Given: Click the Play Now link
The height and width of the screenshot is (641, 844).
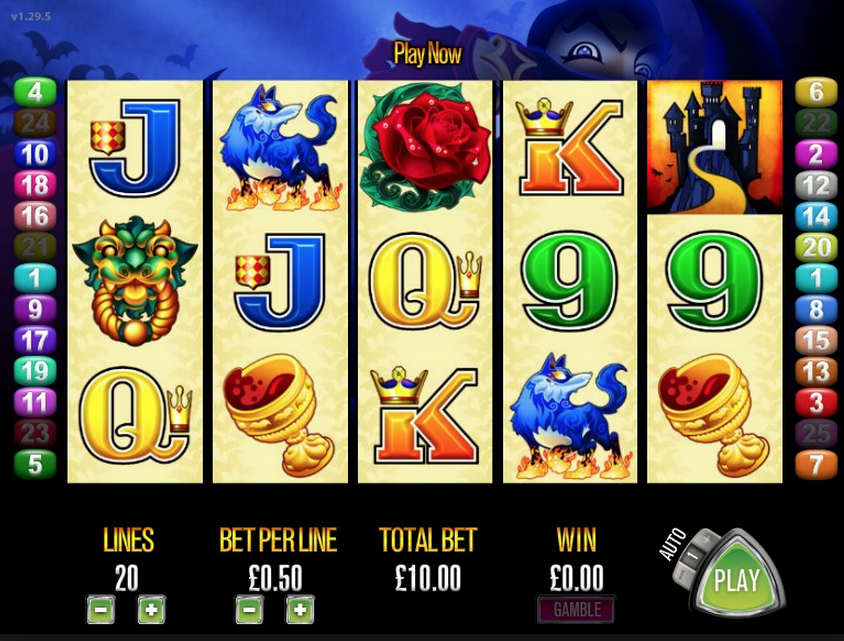Looking at the screenshot, I should point(428,54).
